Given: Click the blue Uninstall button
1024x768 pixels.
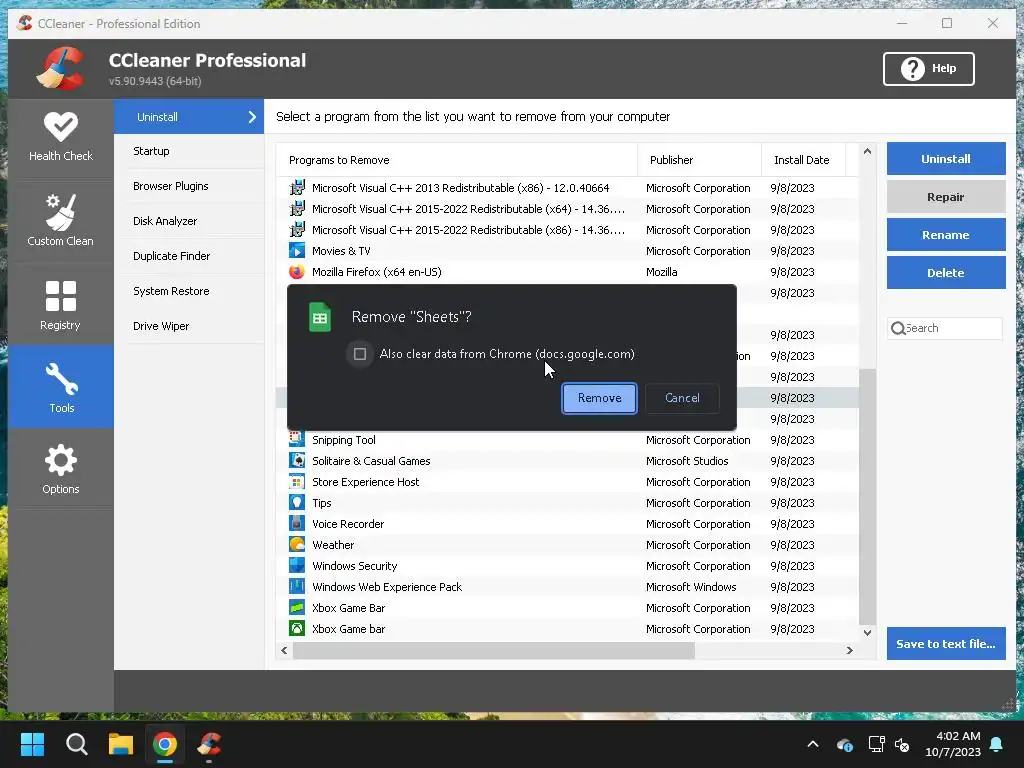Looking at the screenshot, I should [x=946, y=159].
